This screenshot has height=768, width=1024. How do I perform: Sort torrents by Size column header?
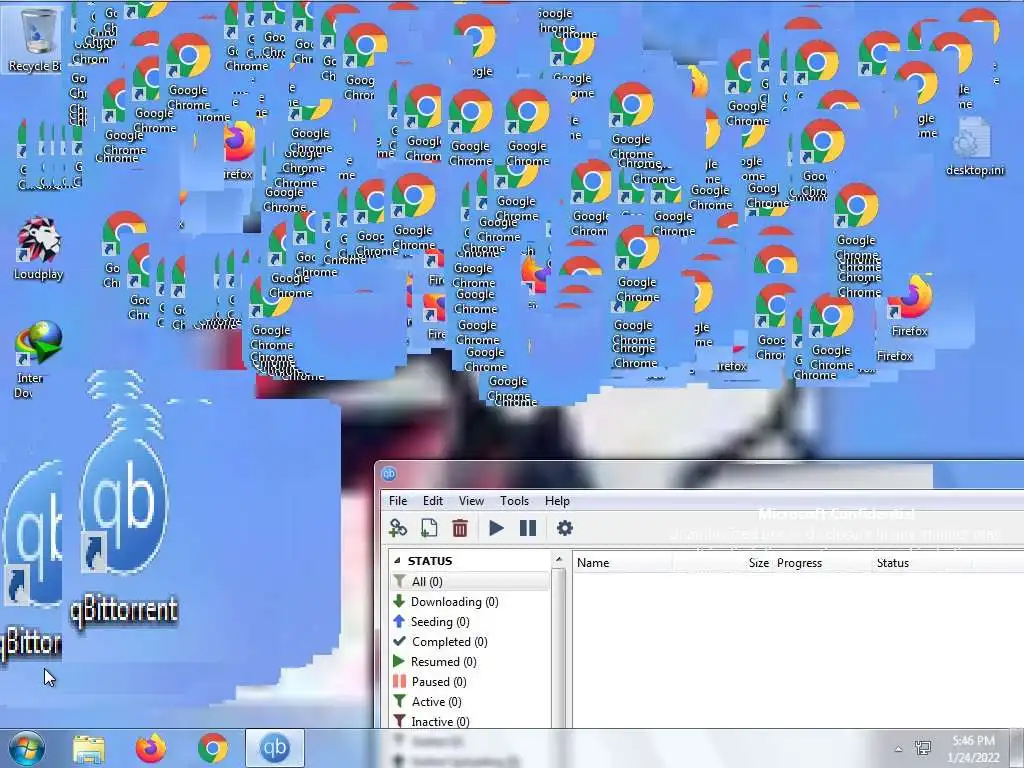722,562
